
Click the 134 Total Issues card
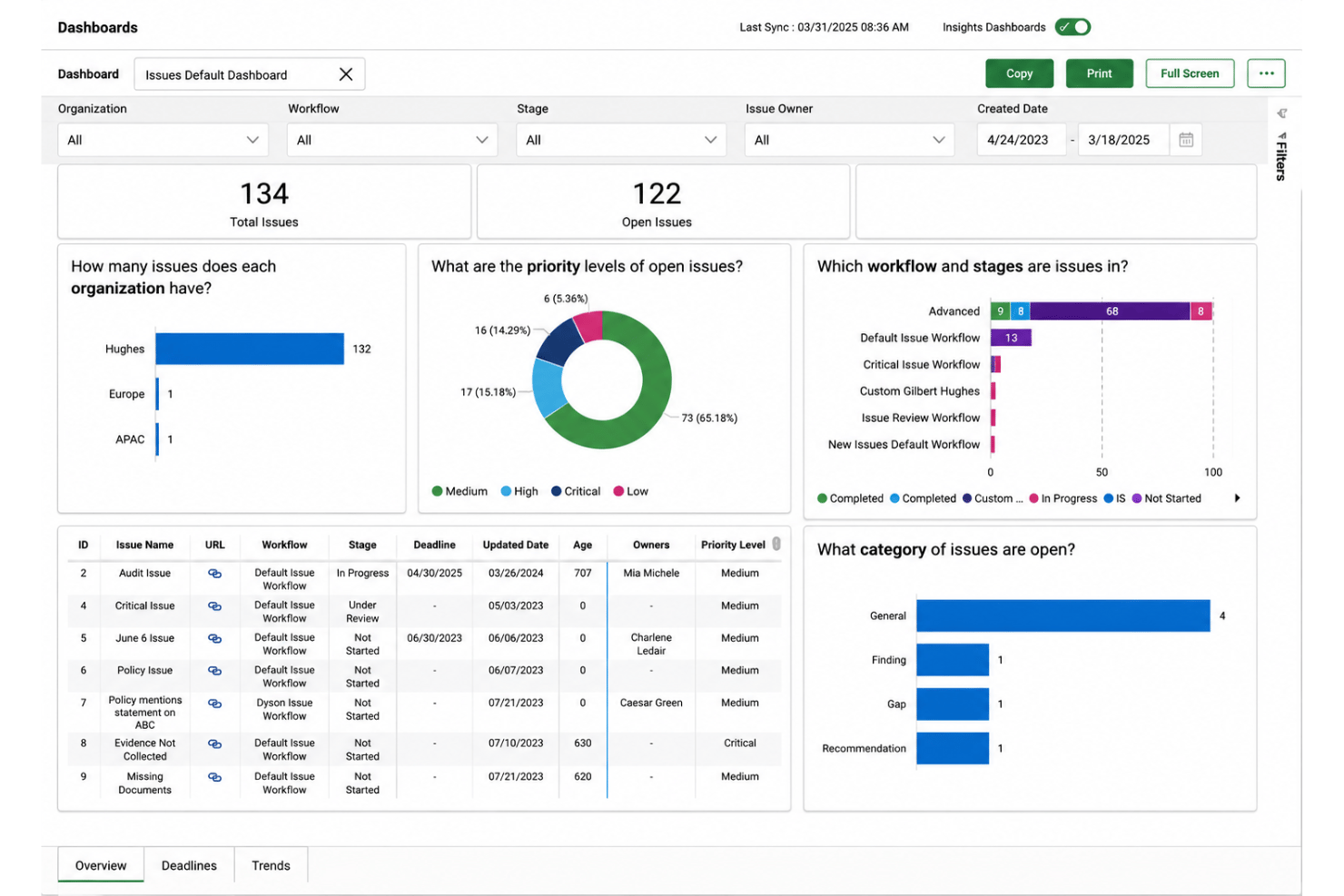(x=264, y=202)
